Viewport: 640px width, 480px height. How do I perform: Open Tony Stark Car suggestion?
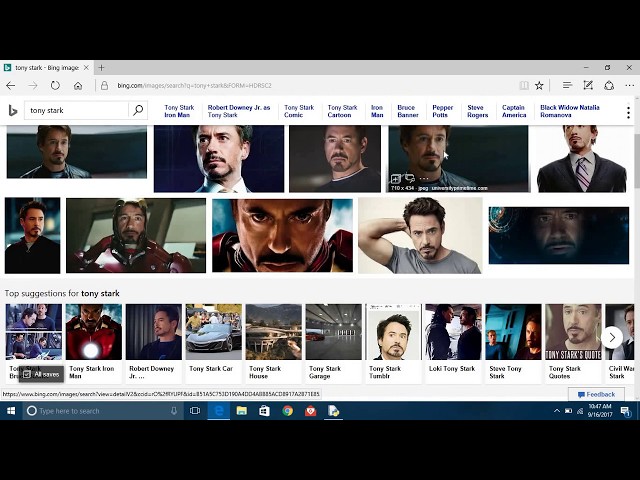click(x=213, y=343)
